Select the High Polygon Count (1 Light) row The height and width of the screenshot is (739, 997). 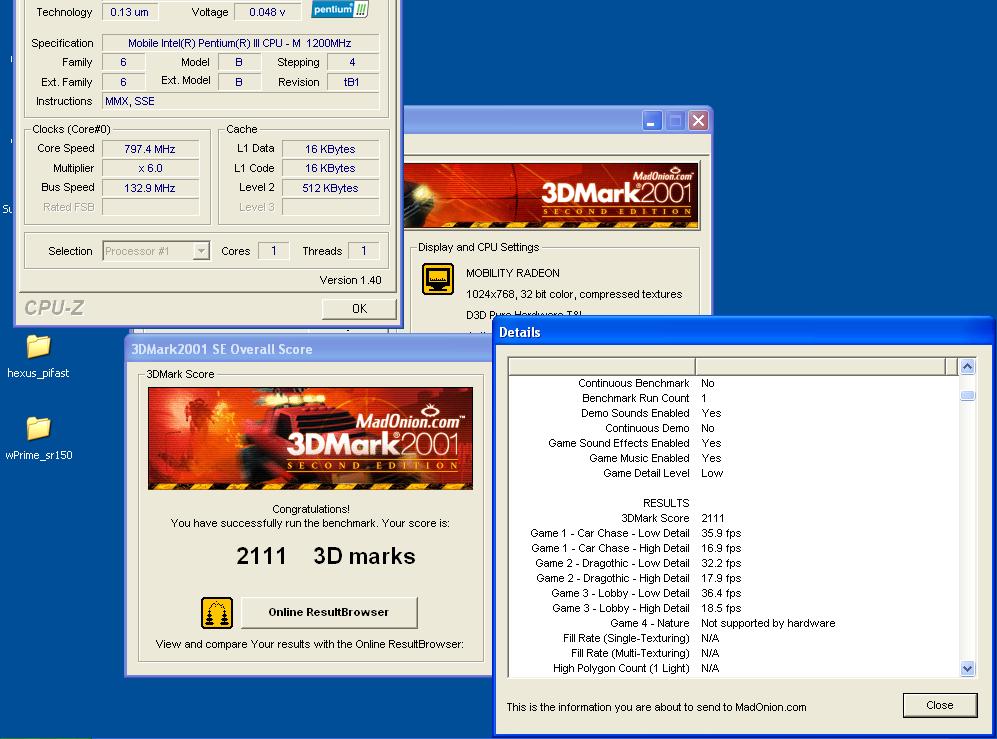point(734,668)
